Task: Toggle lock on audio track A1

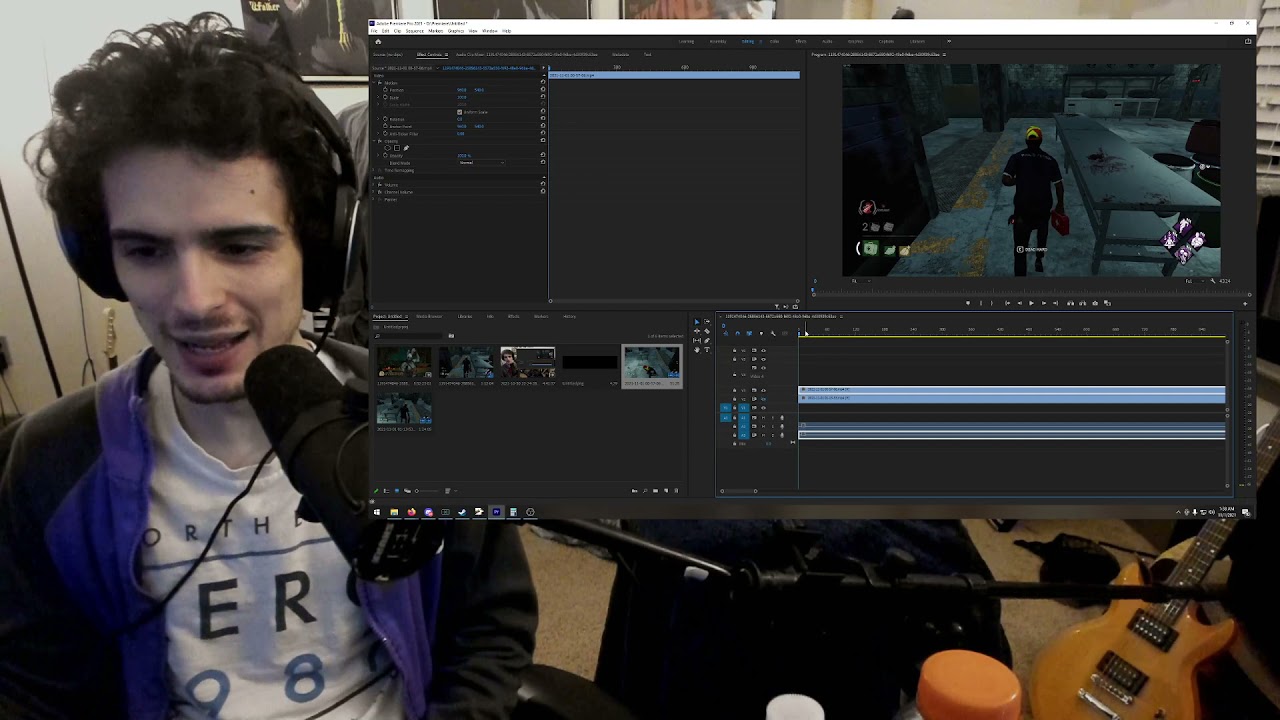Action: (x=734, y=418)
